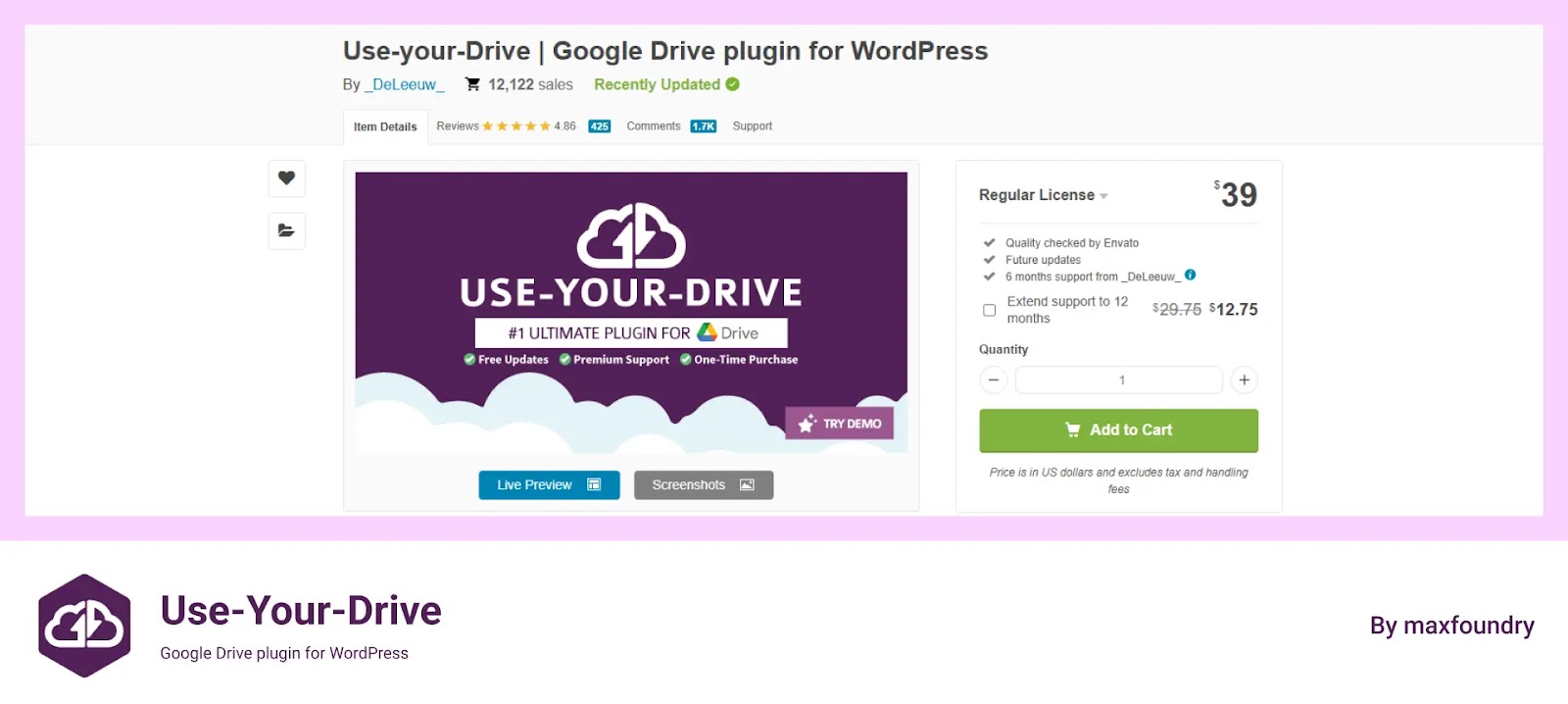Select the Item Details tab

[x=385, y=127]
